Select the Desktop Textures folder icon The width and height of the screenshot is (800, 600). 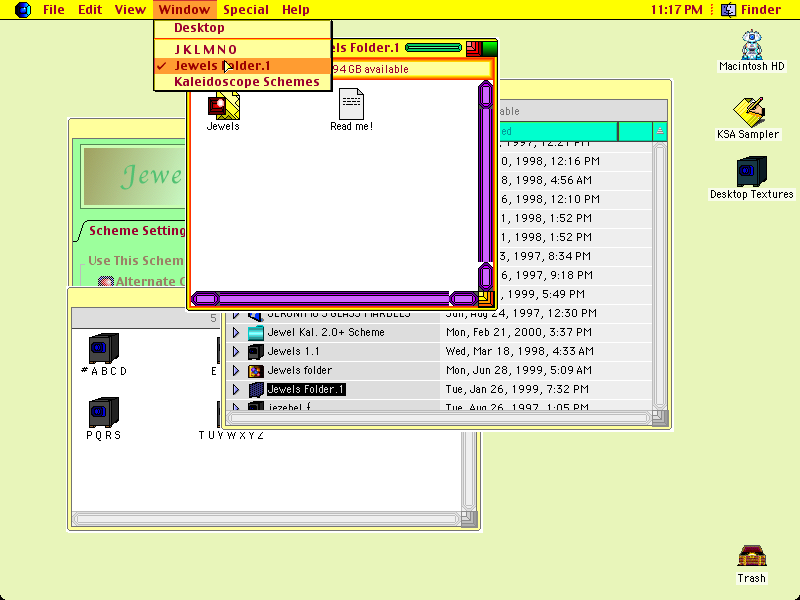coord(752,171)
